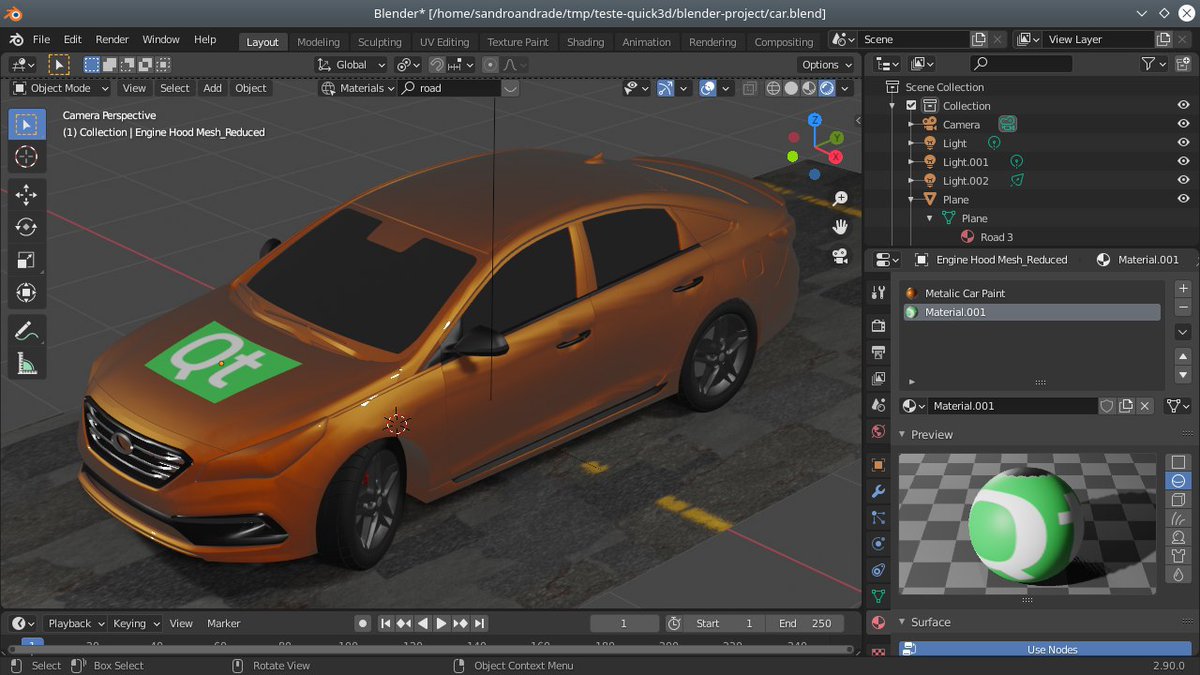Open the material slot specials dropdown
Screen dimensions: 1200x675
[x=1183, y=331]
